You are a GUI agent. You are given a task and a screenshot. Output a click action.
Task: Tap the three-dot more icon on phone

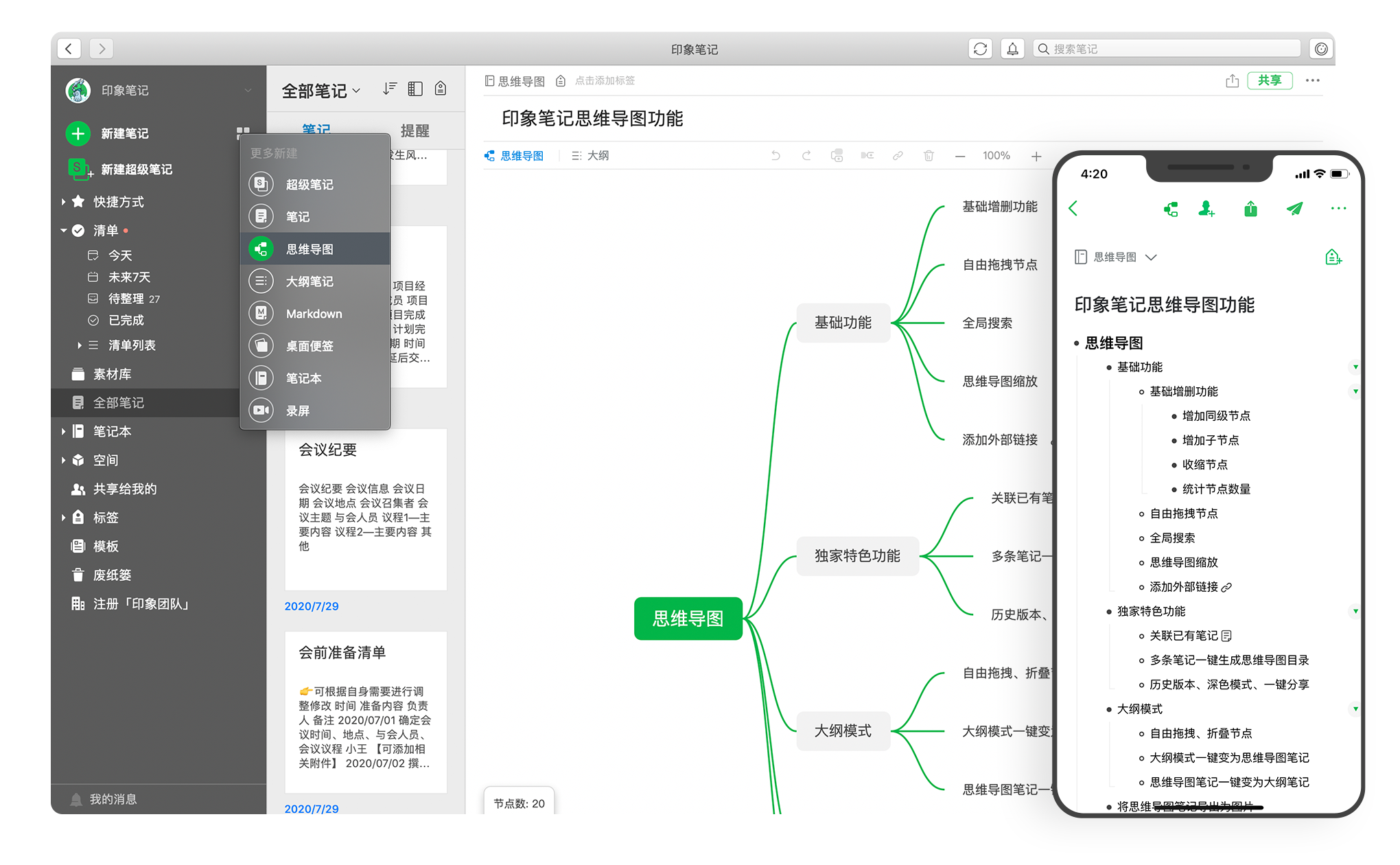pyautogui.click(x=1338, y=208)
